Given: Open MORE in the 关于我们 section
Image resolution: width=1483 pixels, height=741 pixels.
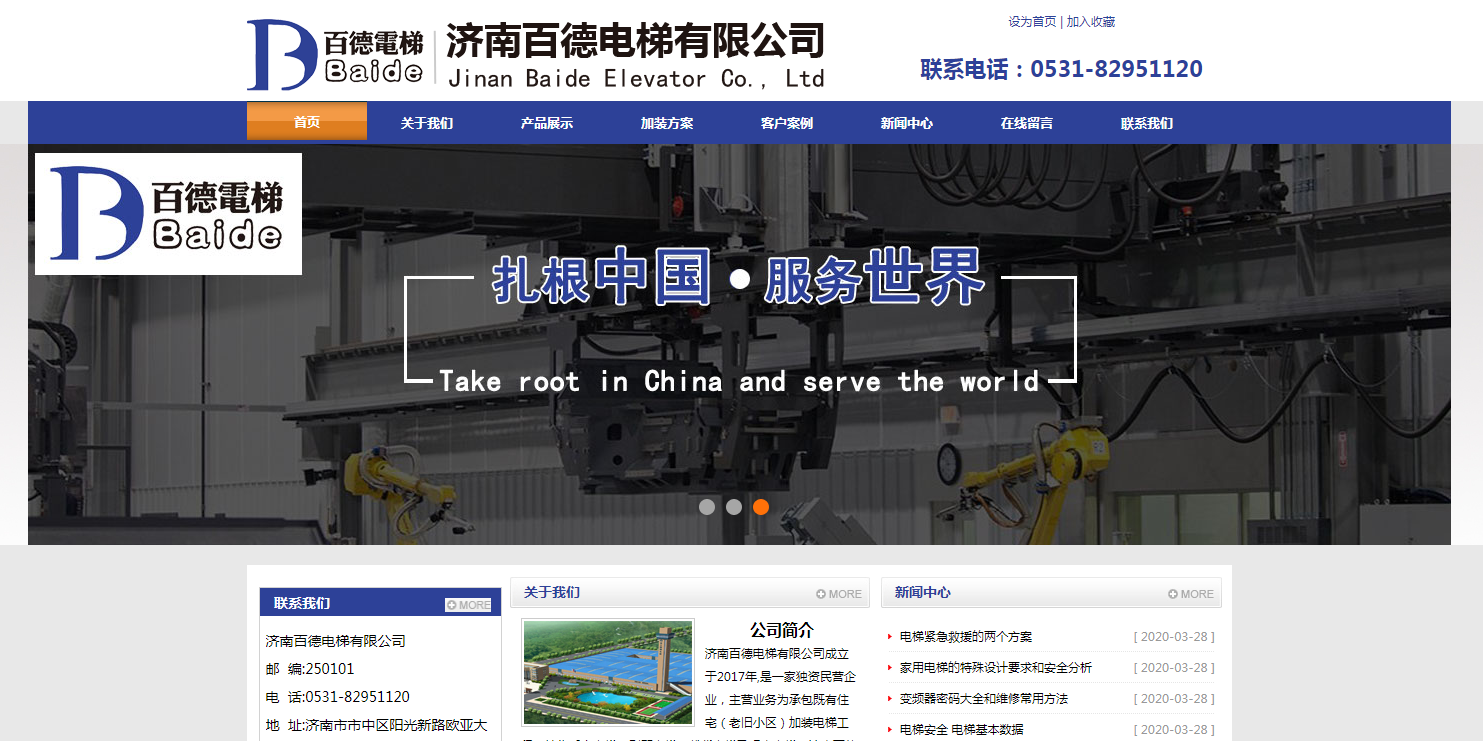Looking at the screenshot, I should [x=838, y=594].
